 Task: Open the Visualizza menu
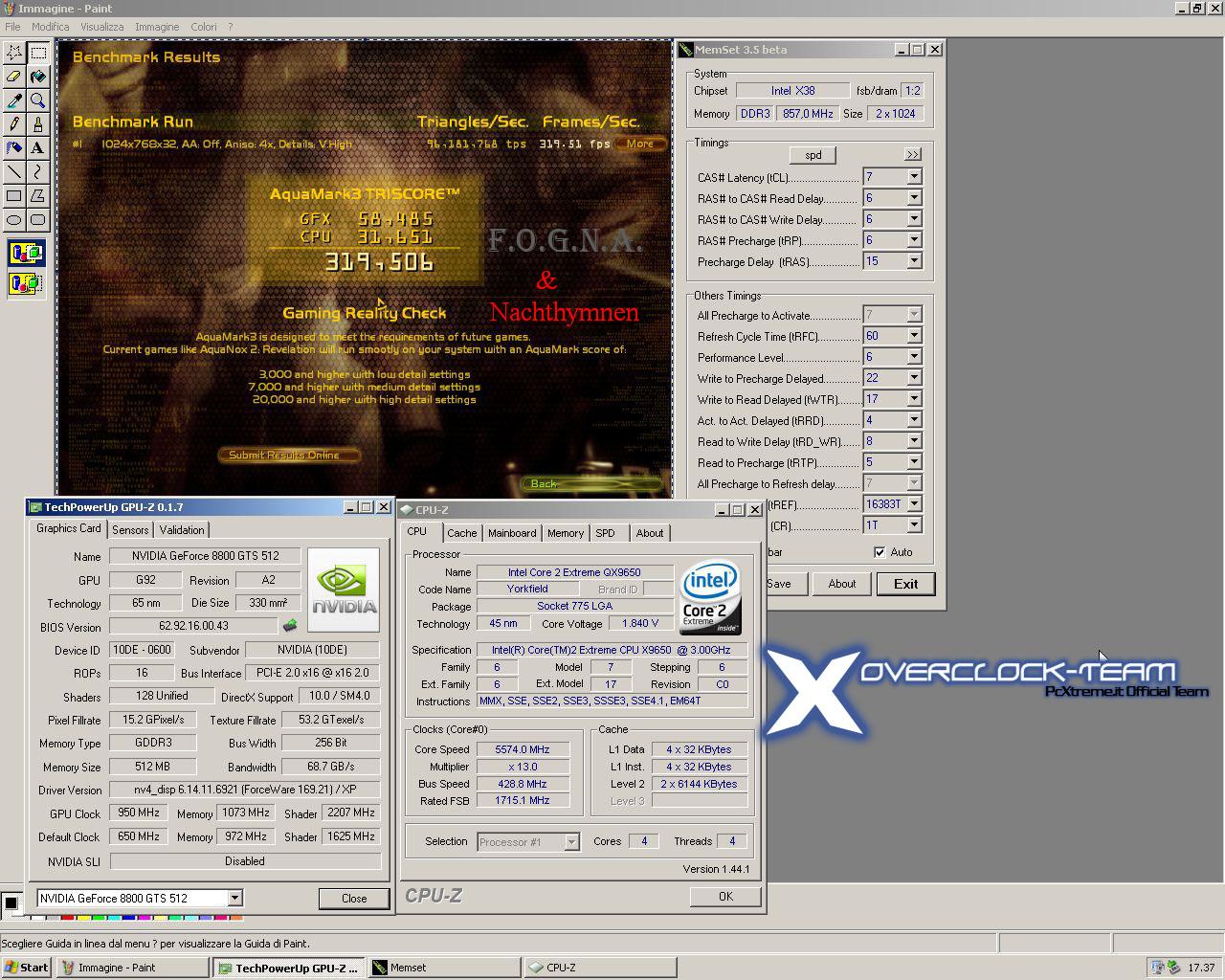pos(102,27)
